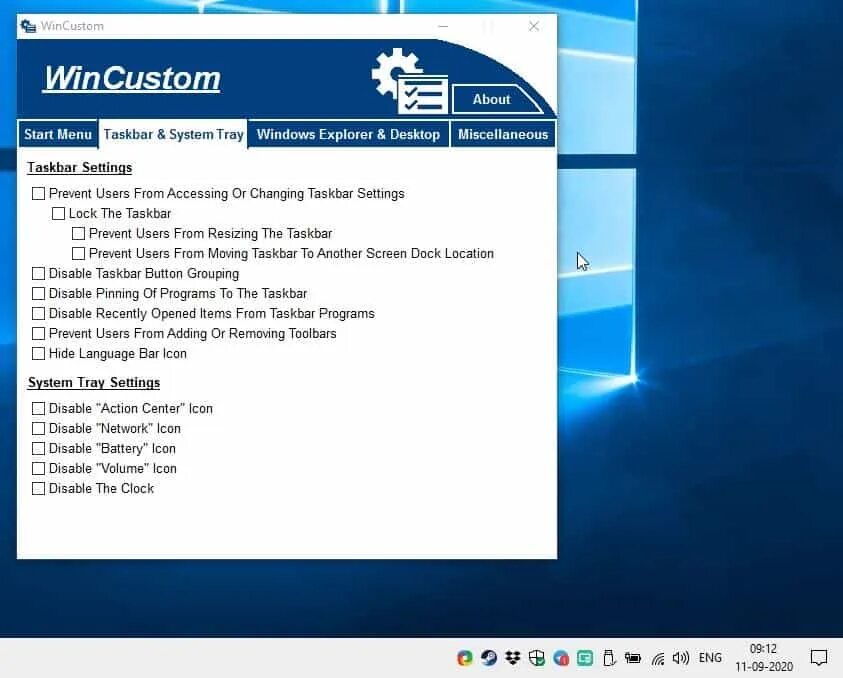Image resolution: width=843 pixels, height=678 pixels.
Task: Switch to the Start Menu tab
Action: pos(57,133)
